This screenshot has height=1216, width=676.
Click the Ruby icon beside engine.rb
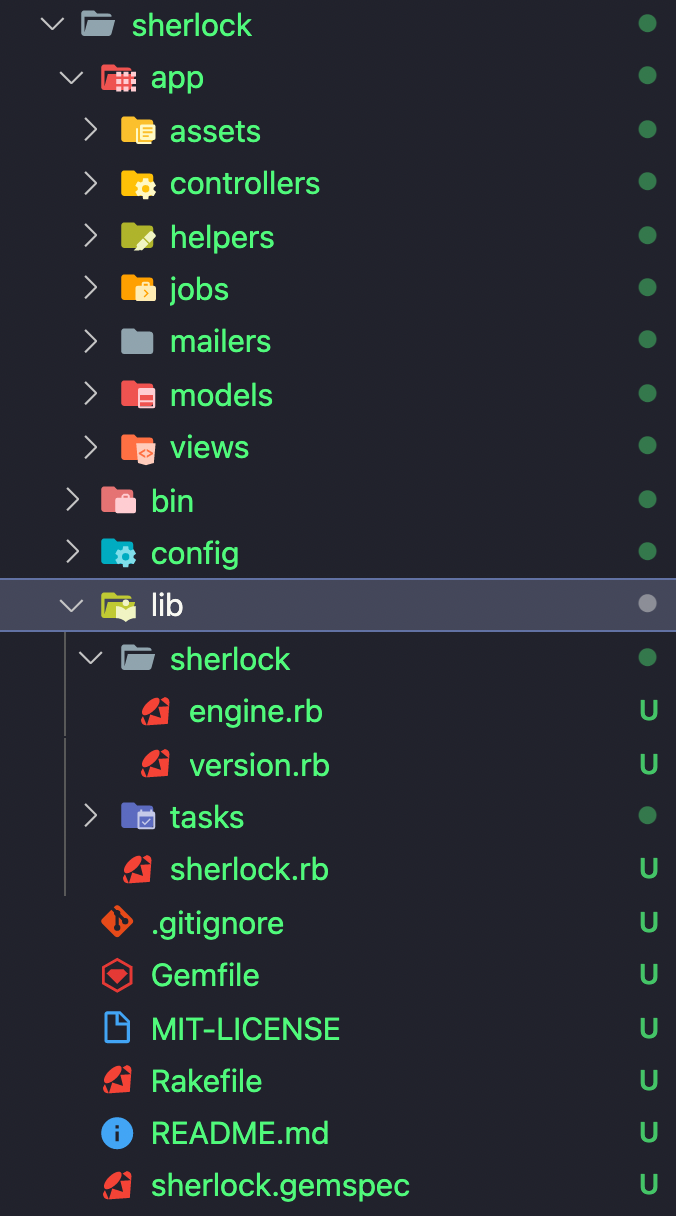(155, 712)
